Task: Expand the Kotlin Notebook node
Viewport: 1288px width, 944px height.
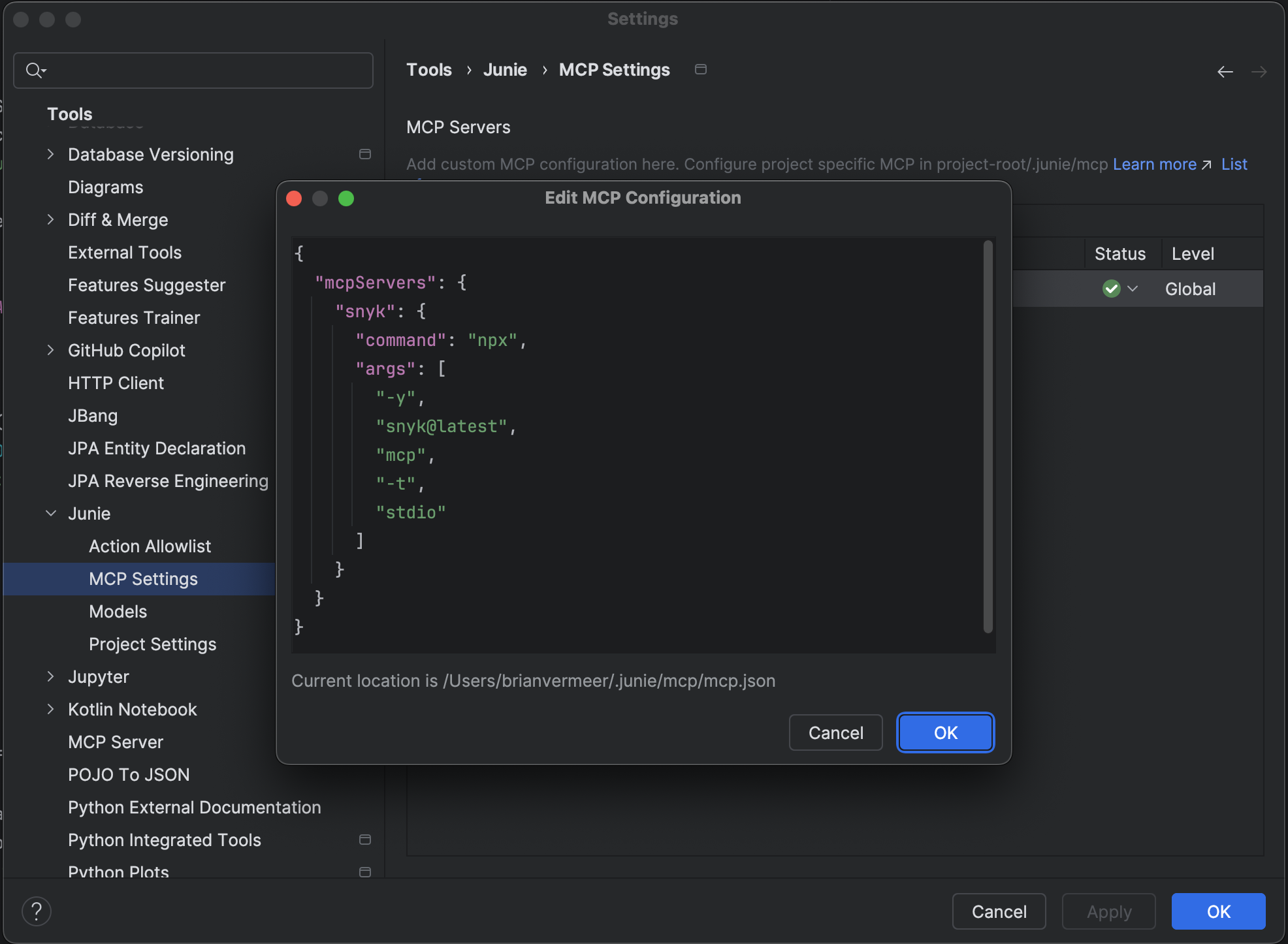Action: coord(51,710)
